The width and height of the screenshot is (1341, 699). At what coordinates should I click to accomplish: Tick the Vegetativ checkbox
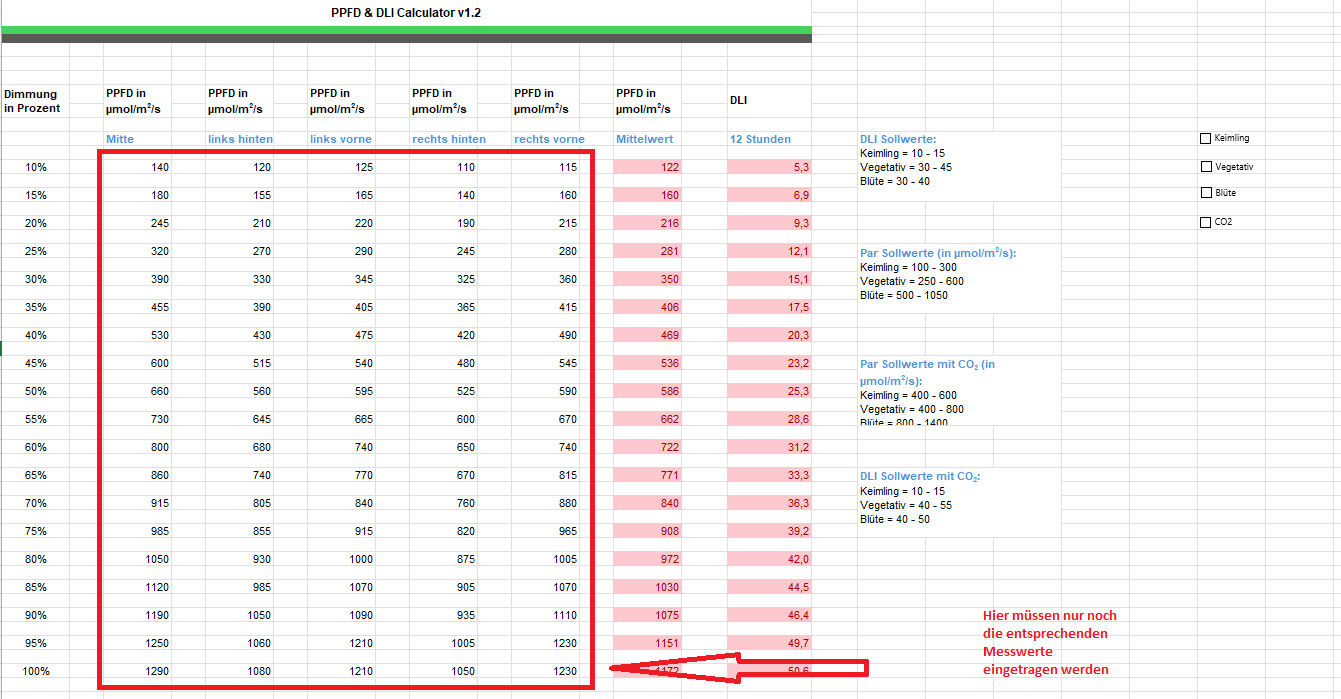[x=1206, y=167]
